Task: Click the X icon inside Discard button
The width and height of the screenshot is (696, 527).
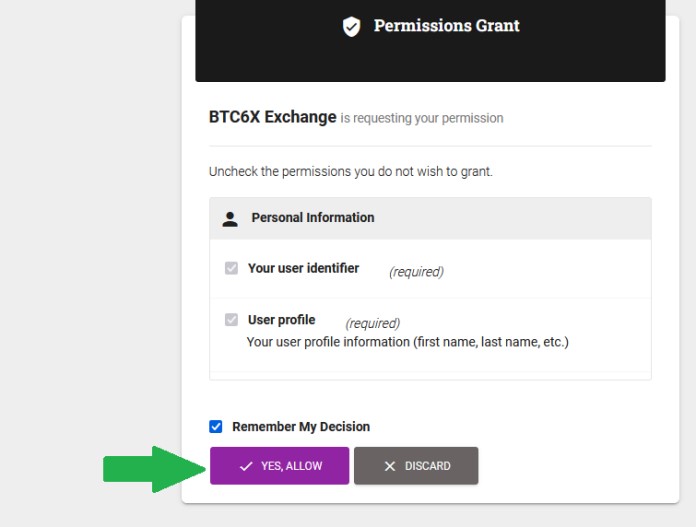Action: click(390, 466)
